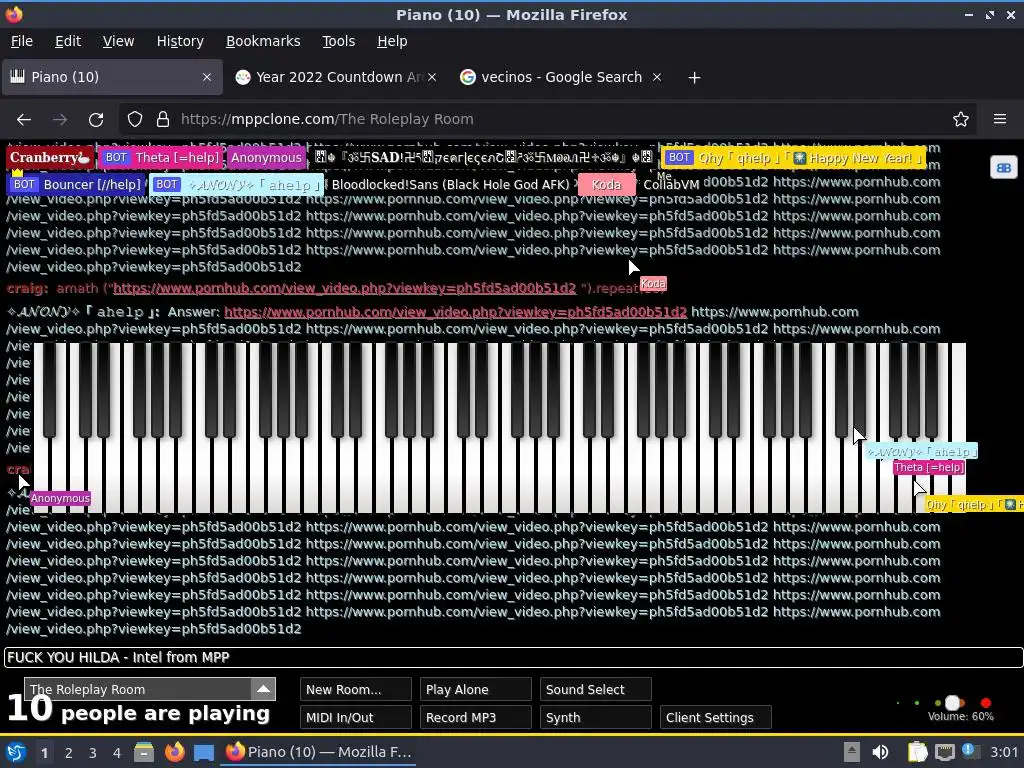The image size is (1024, 768).
Task: Open the Edit menu
Action: click(68, 41)
